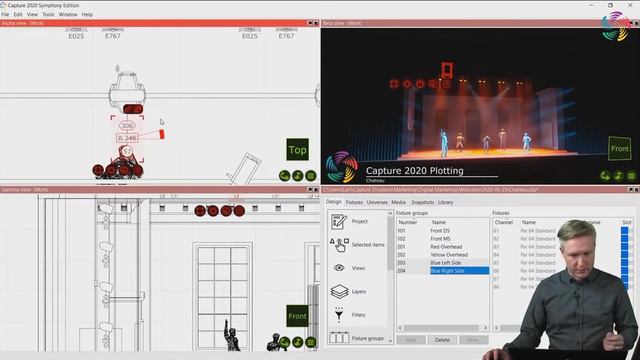Switch to the Fixtures tab
The height and width of the screenshot is (360, 640).
click(x=354, y=202)
